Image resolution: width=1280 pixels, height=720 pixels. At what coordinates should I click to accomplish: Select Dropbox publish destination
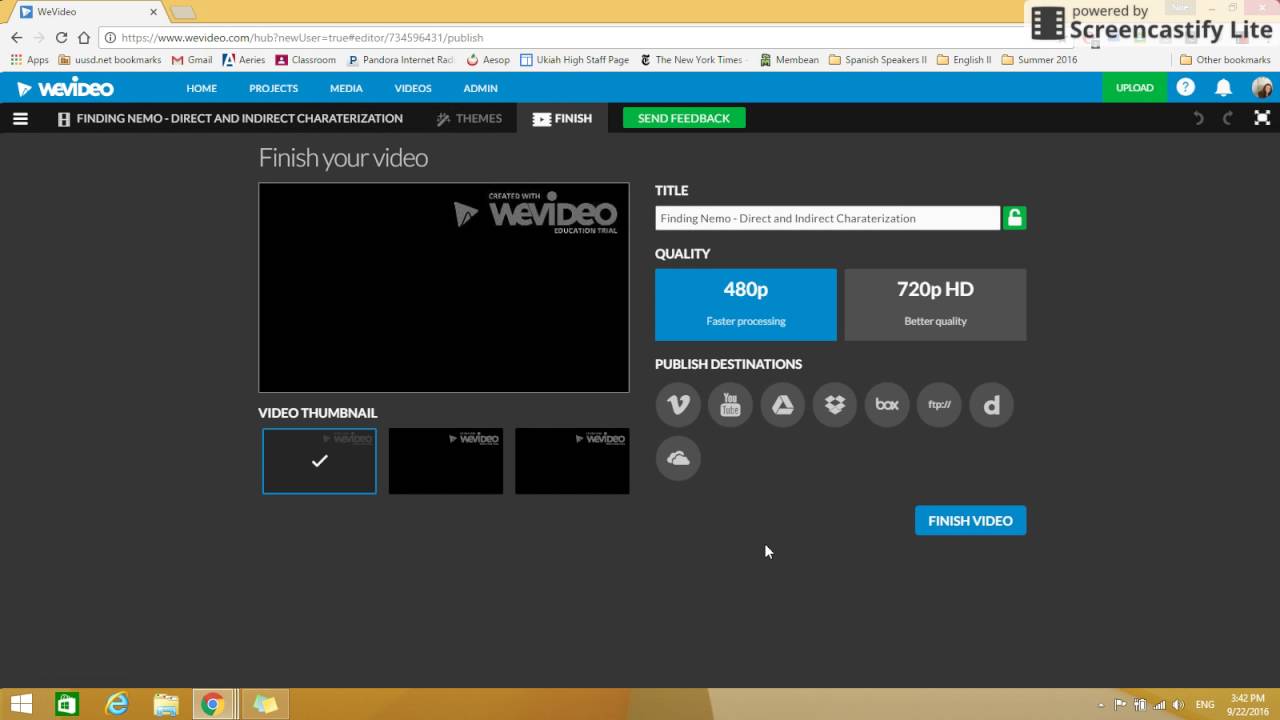tap(835, 405)
